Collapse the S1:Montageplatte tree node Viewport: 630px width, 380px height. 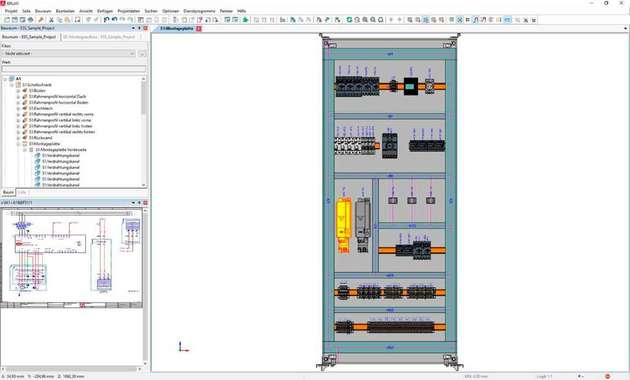18,144
